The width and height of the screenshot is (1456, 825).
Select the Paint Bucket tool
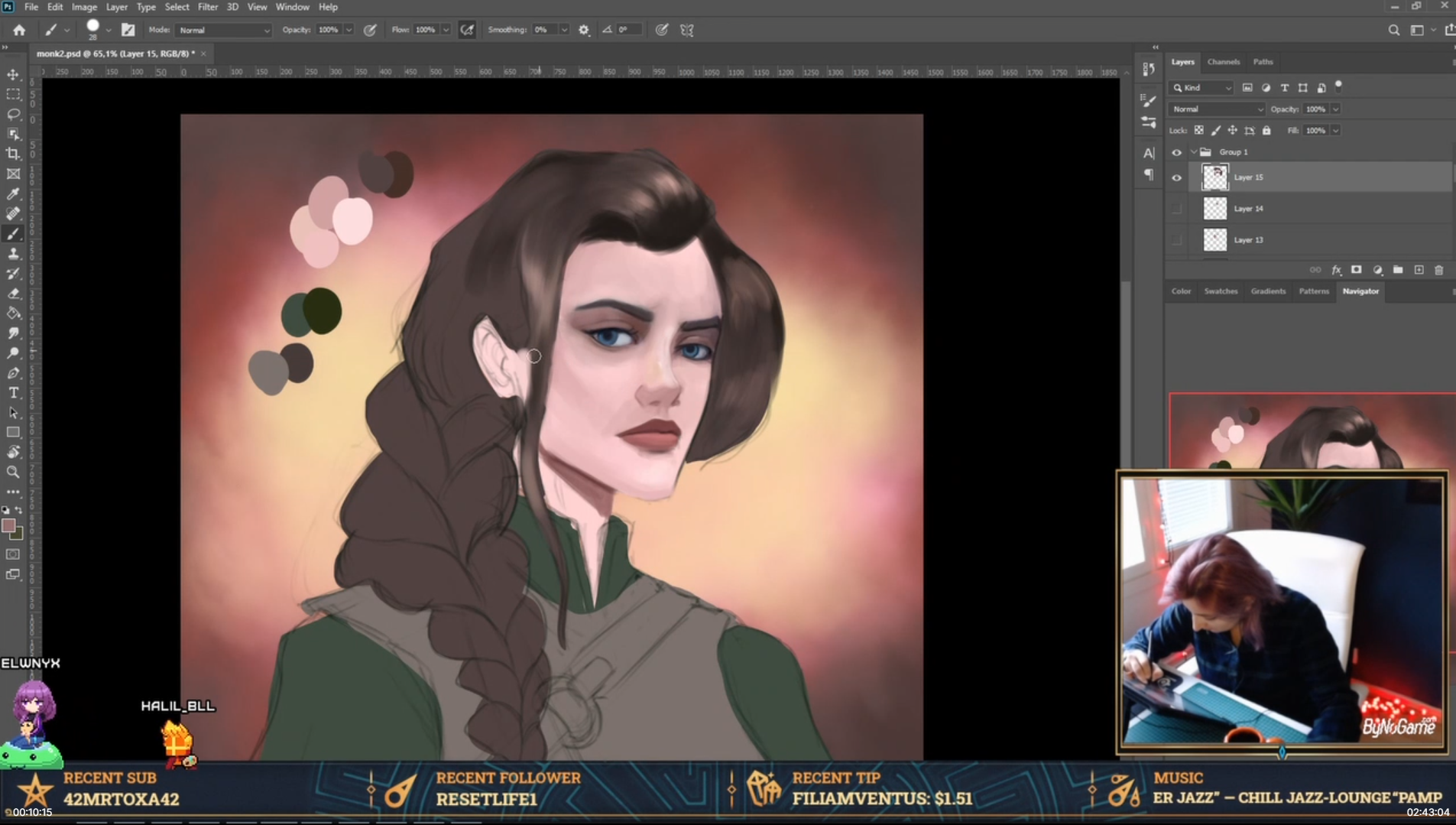point(13,313)
